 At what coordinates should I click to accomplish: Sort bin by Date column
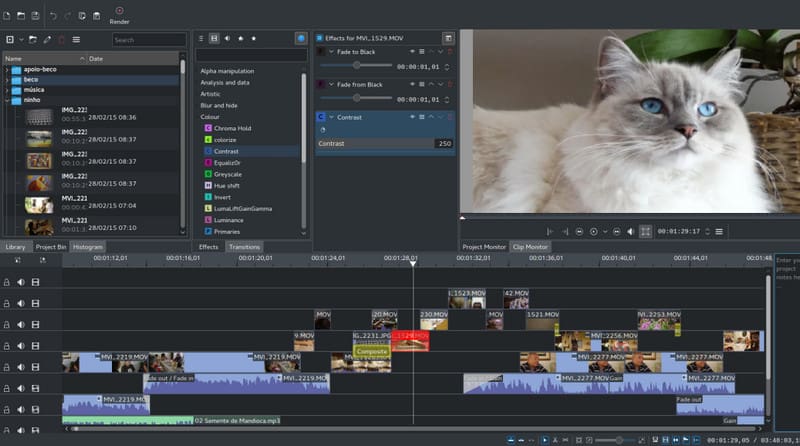(x=133, y=59)
